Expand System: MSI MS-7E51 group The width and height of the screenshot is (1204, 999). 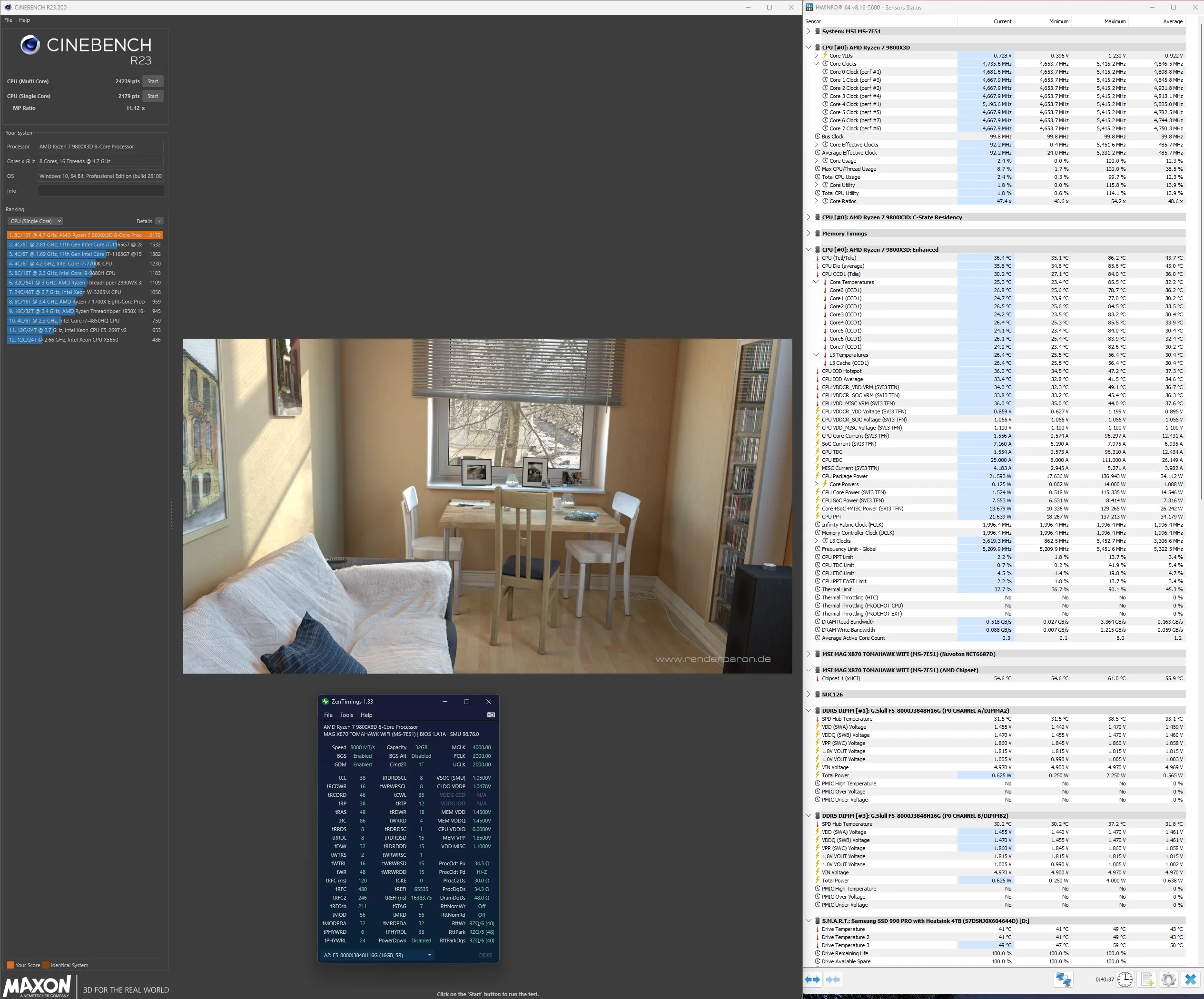coord(809,31)
